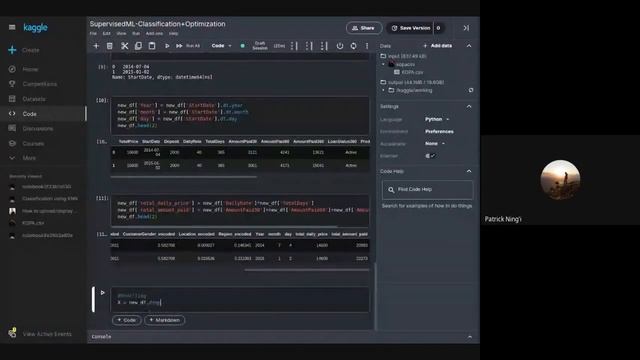Click horizontal scrollbar under cell 11 output
Image resolution: width=640 pixels, height=360 pixels.
pyautogui.click(x=306, y=270)
